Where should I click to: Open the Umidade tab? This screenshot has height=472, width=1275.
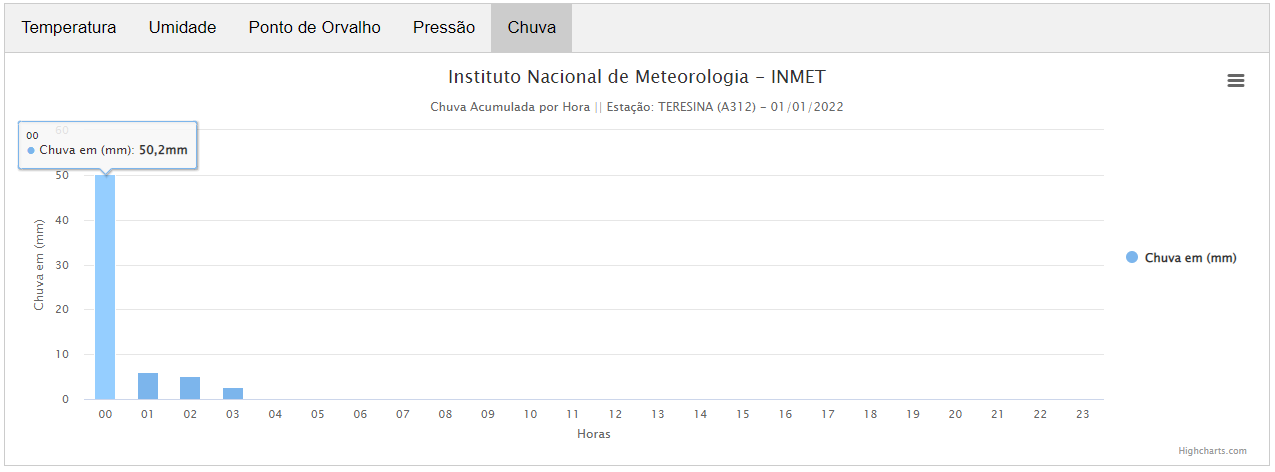pos(183,27)
